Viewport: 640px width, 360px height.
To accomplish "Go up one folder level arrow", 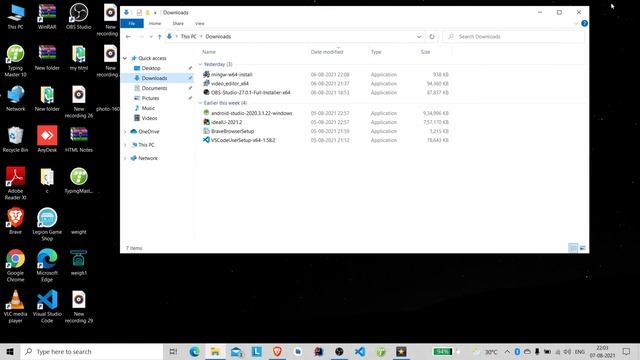I will click(159, 36).
